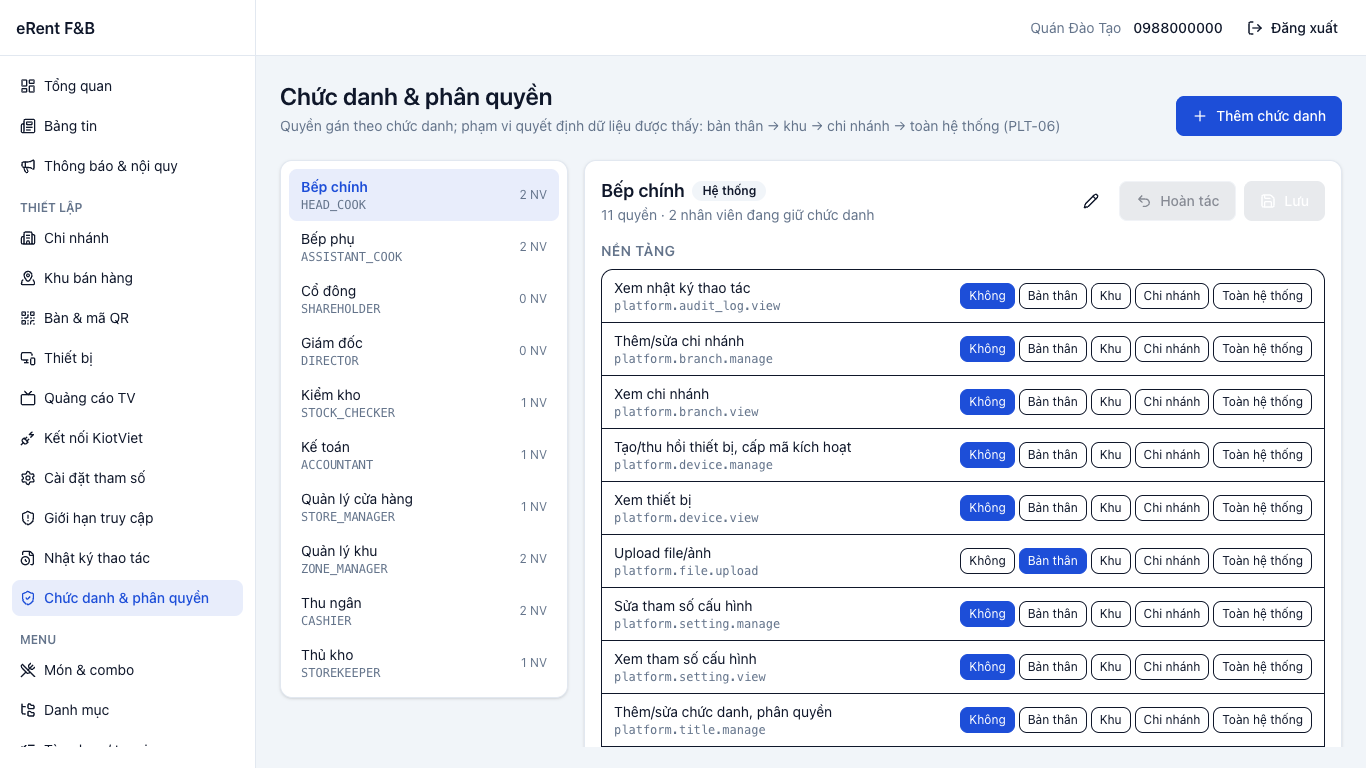Click the Thêm chức danh button
Image resolution: width=1366 pixels, height=768 pixels.
coord(1259,116)
